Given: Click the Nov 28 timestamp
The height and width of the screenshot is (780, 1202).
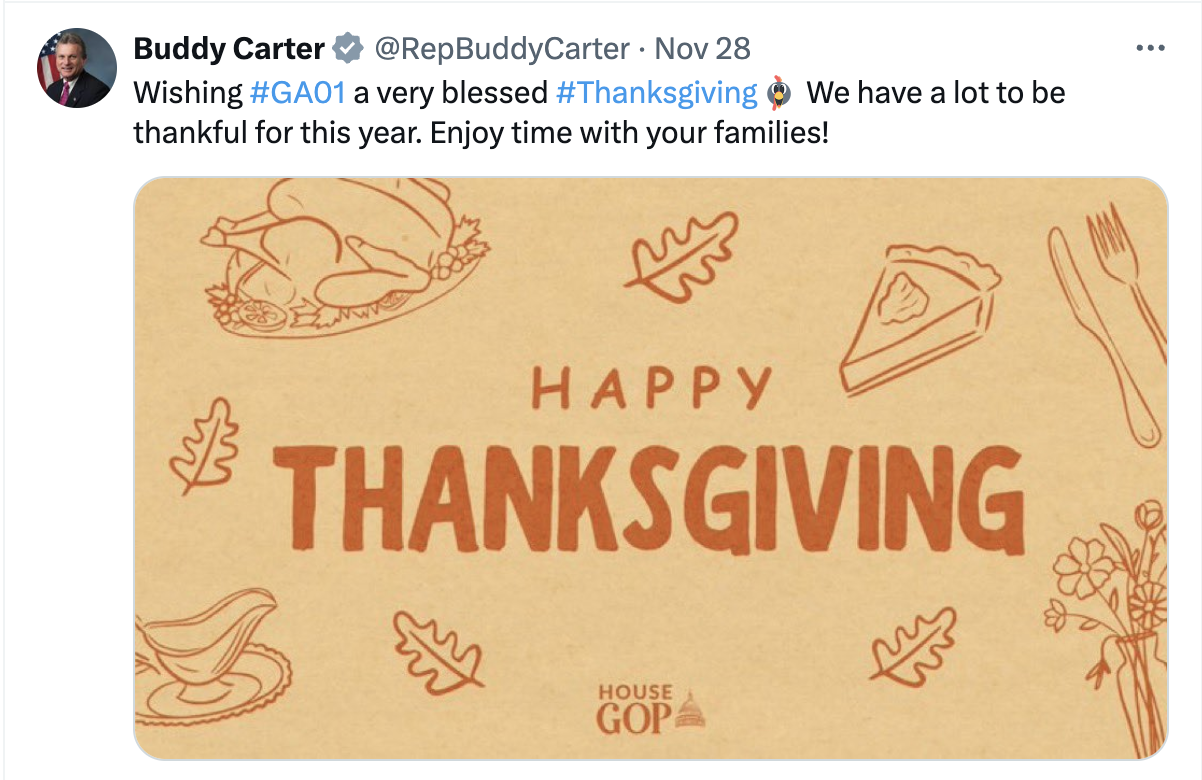Looking at the screenshot, I should coord(702,47).
